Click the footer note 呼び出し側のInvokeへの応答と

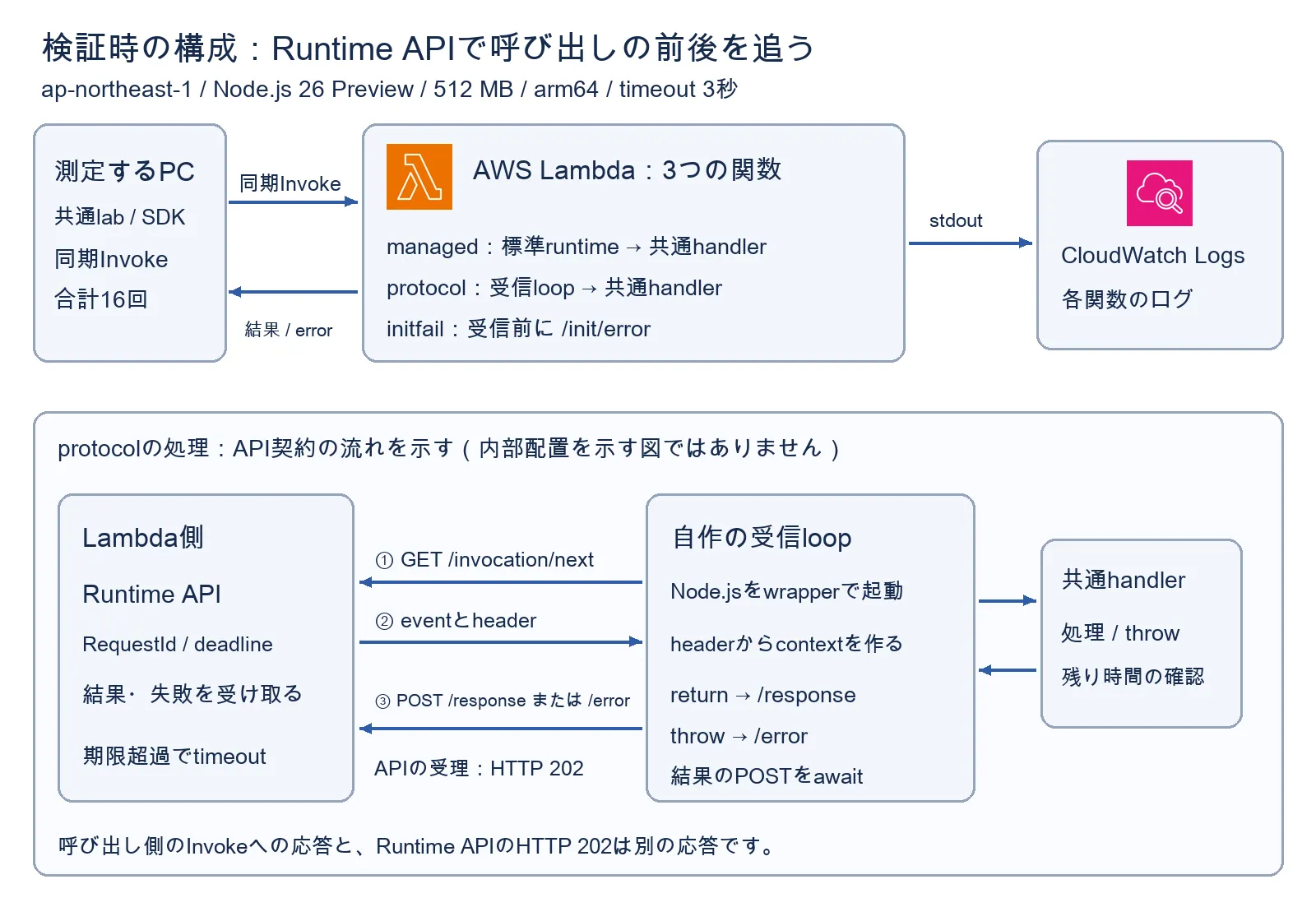point(416,846)
